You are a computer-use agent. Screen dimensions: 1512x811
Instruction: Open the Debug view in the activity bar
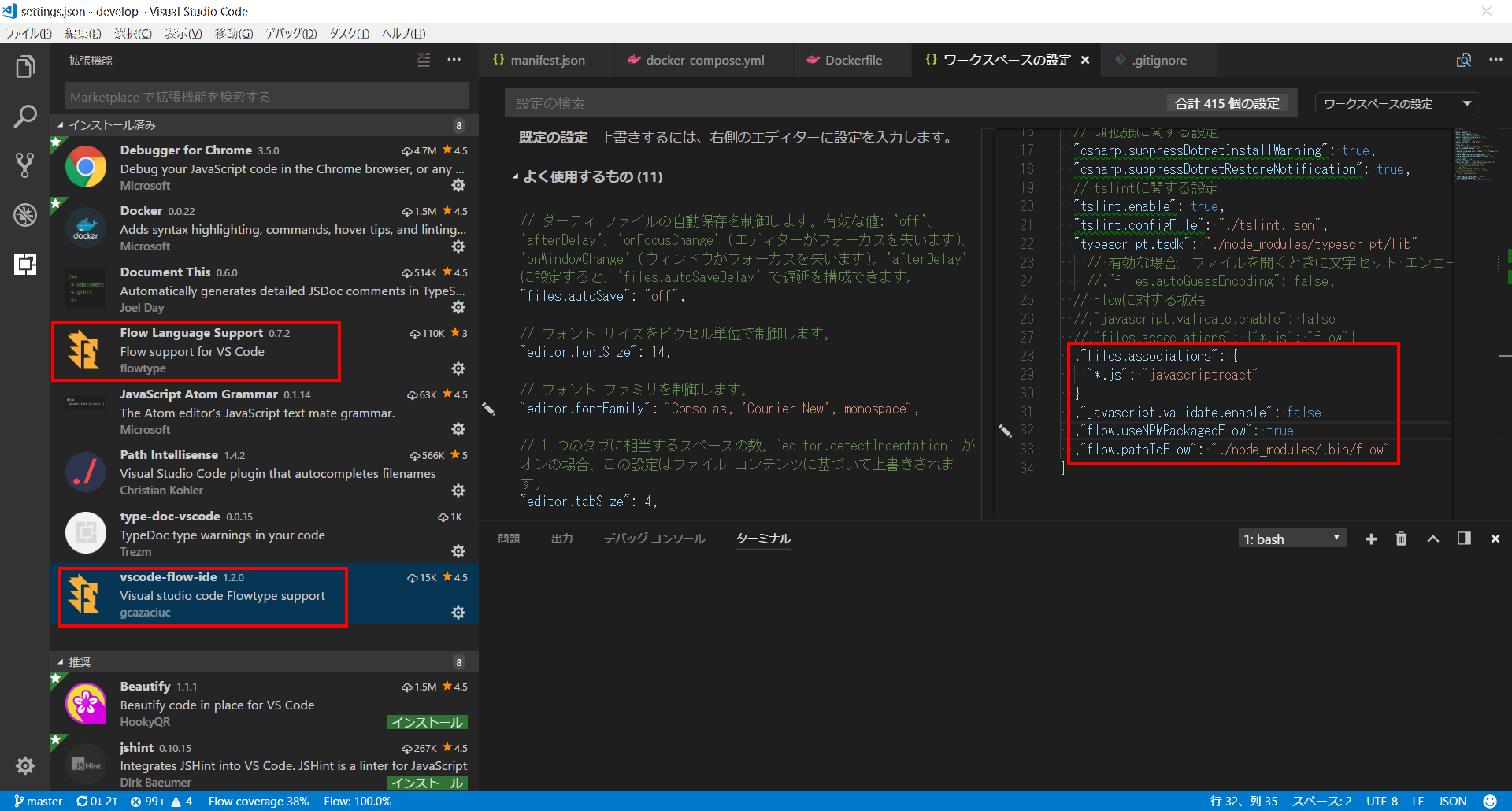click(25, 214)
